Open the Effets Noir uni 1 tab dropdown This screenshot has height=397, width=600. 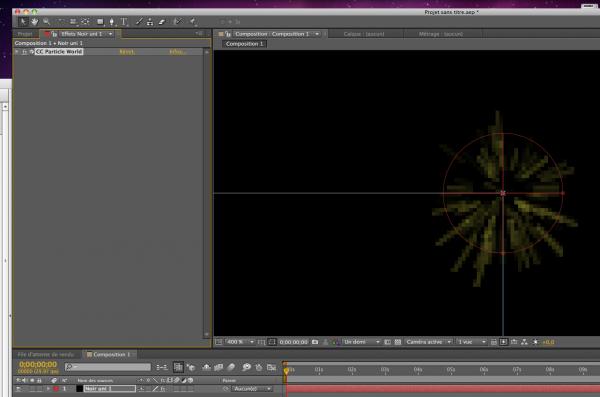[111, 34]
